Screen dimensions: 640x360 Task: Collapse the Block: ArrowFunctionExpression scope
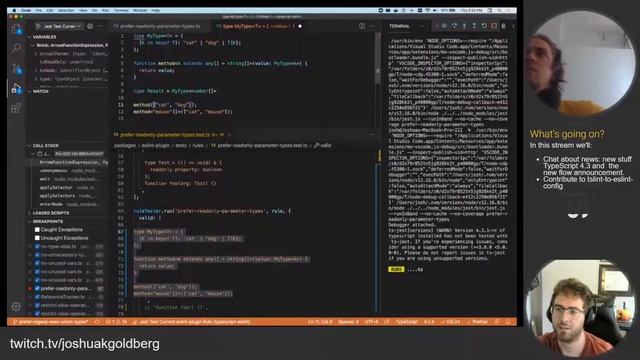69,45
